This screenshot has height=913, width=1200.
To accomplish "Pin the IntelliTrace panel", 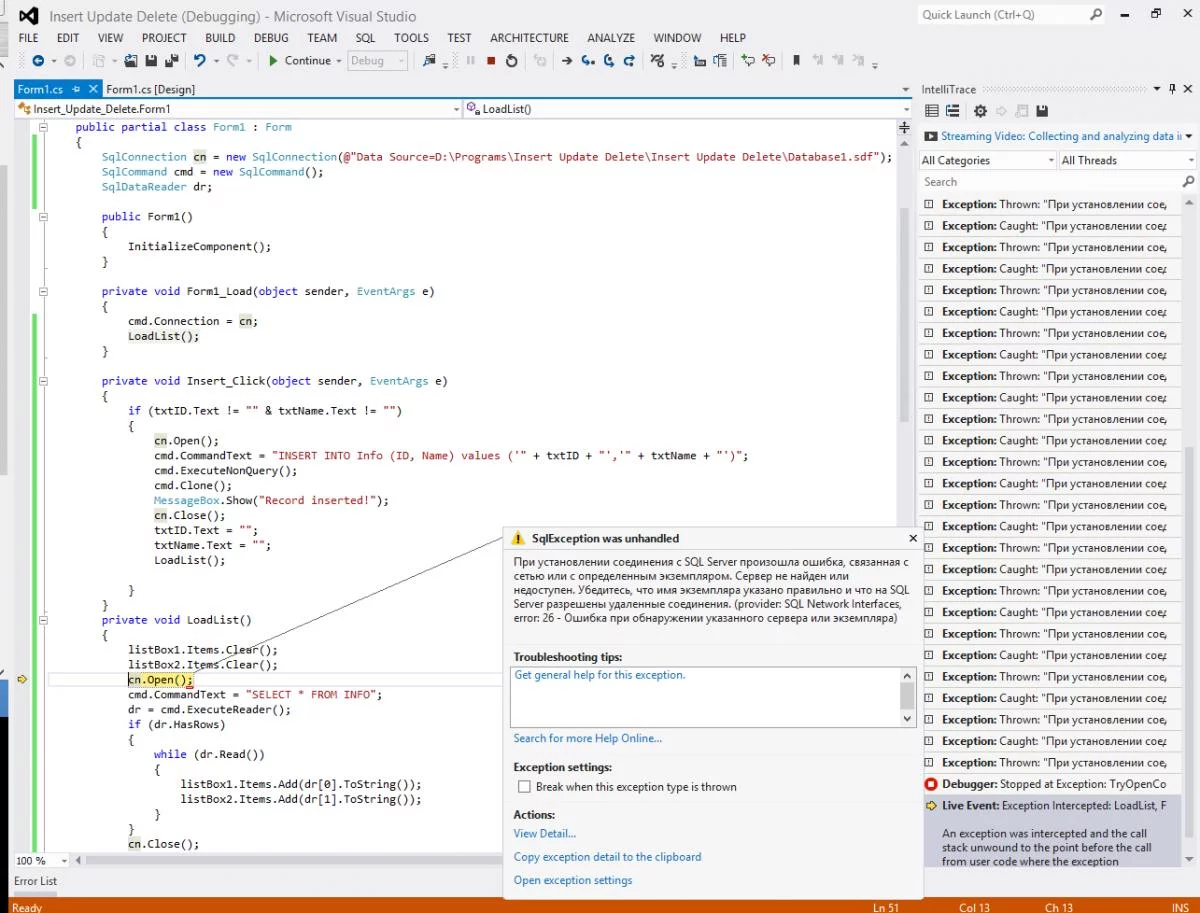I will tap(1173, 89).
